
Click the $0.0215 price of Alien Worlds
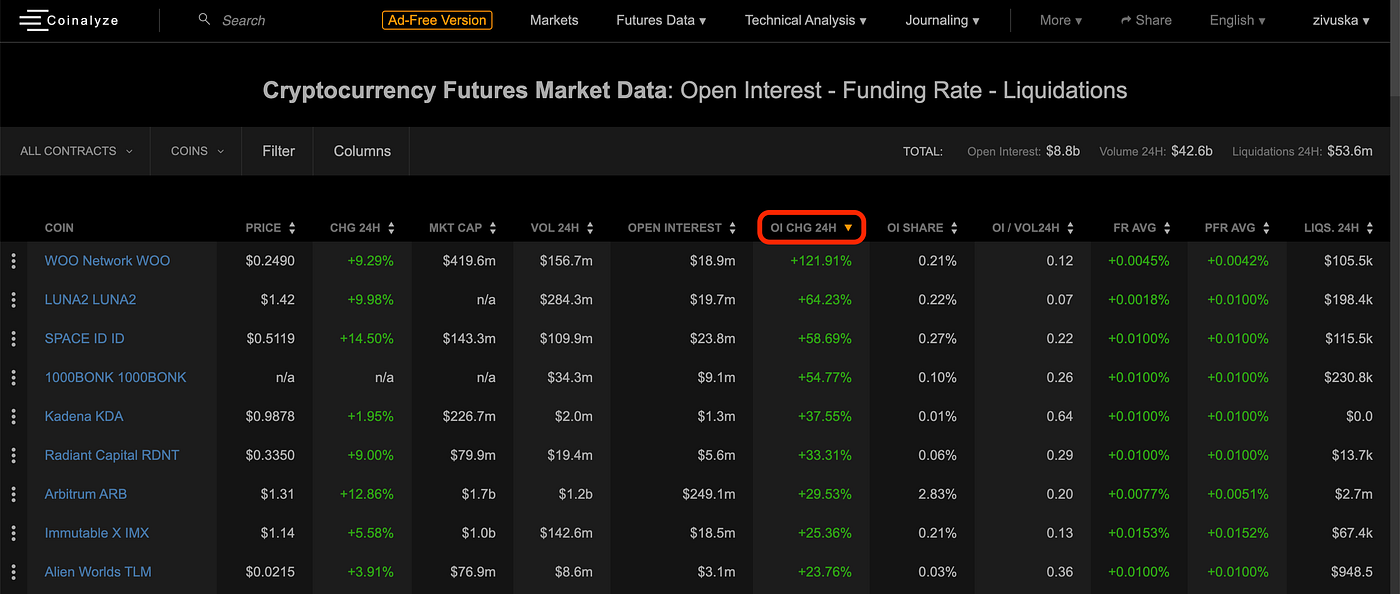pos(270,573)
